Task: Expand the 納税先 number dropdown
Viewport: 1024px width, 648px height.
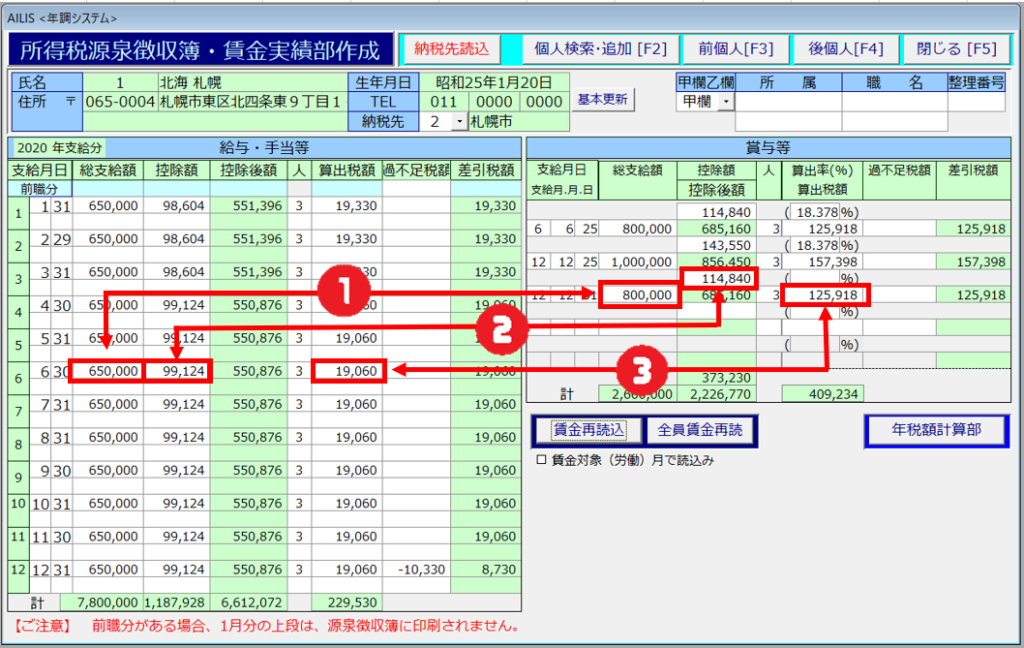Action: point(459,121)
